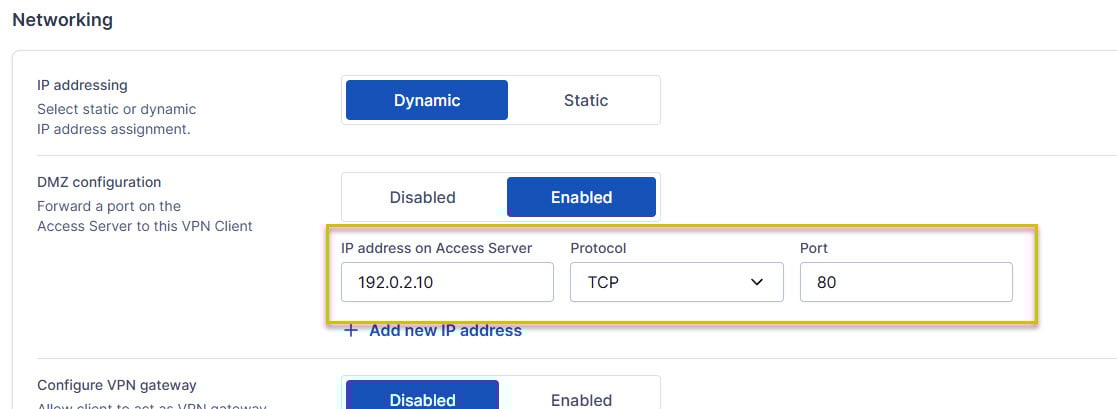Switch IP addressing to Static
The image size is (1117, 409).
(585, 100)
